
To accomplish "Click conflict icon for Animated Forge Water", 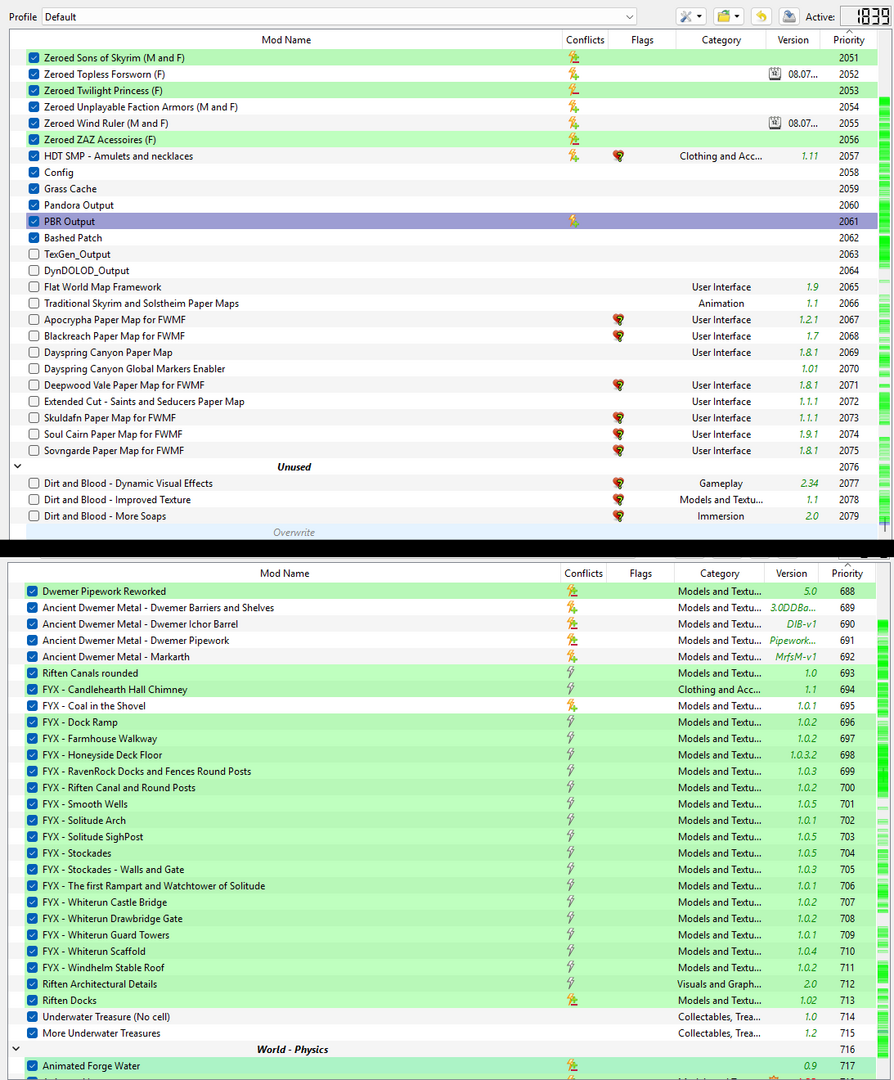I will tap(572, 1066).
